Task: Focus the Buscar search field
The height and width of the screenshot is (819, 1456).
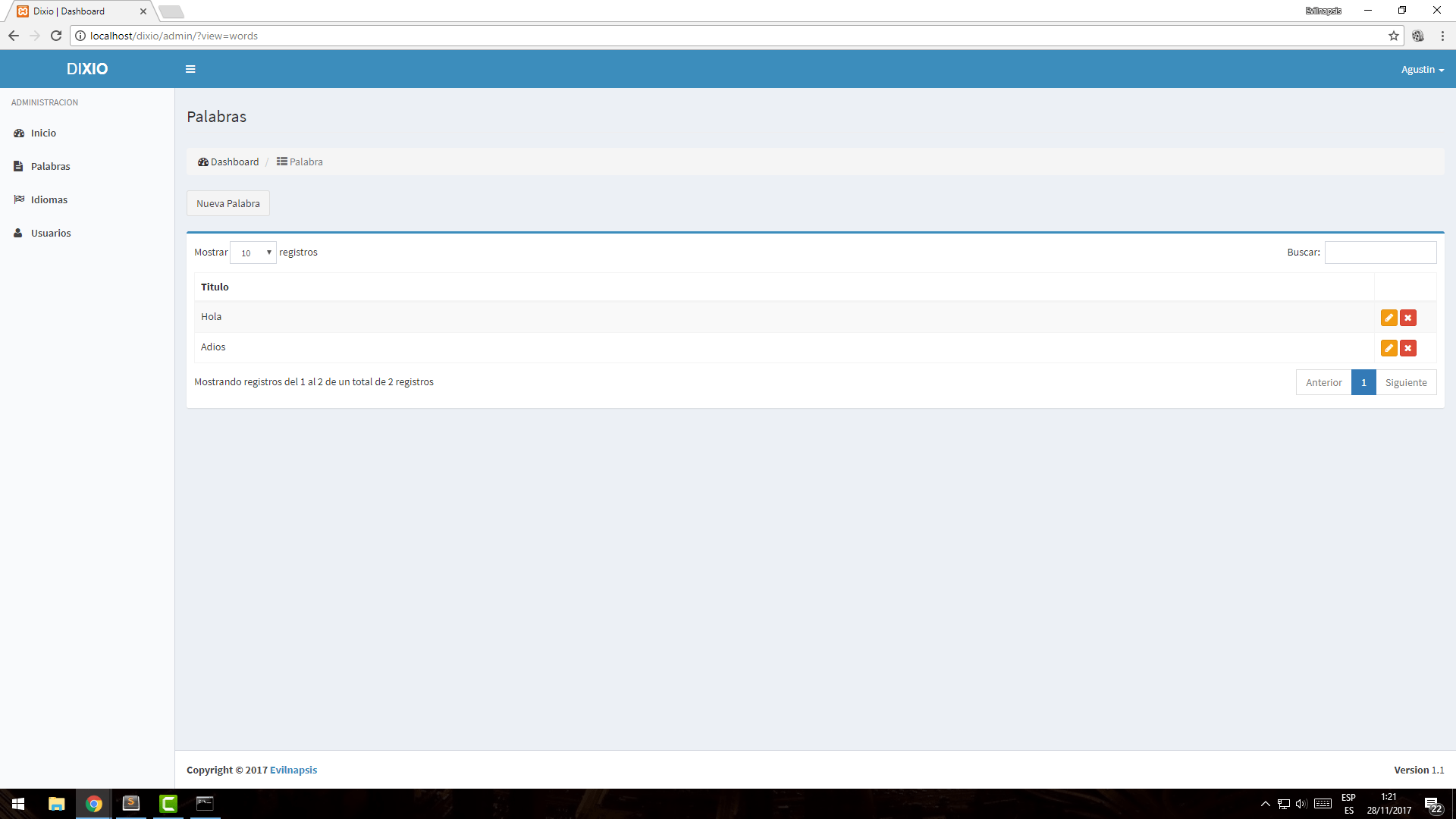Action: (x=1380, y=253)
